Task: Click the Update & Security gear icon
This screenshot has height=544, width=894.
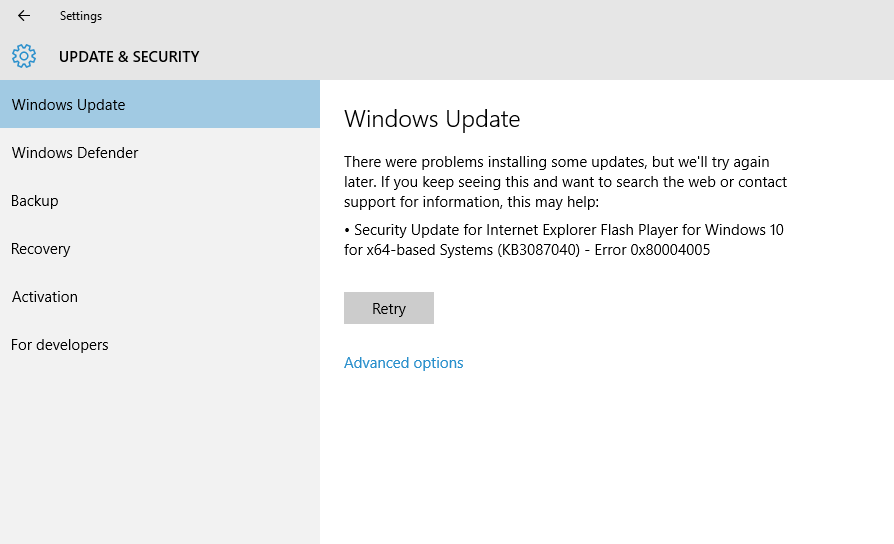Action: [24, 56]
